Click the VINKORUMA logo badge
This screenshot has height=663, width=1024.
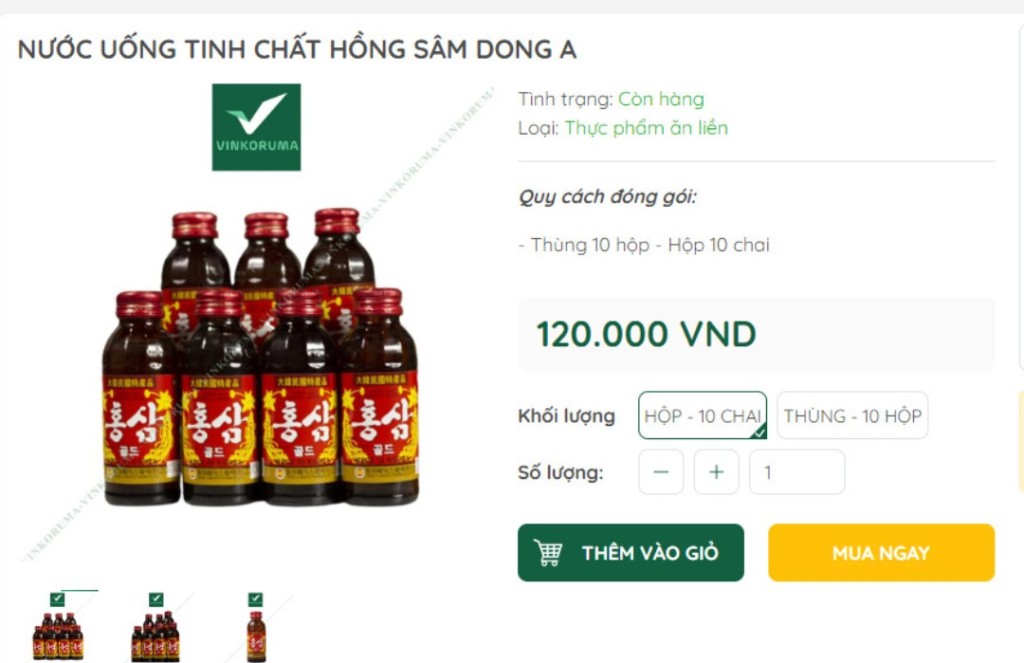click(x=256, y=127)
